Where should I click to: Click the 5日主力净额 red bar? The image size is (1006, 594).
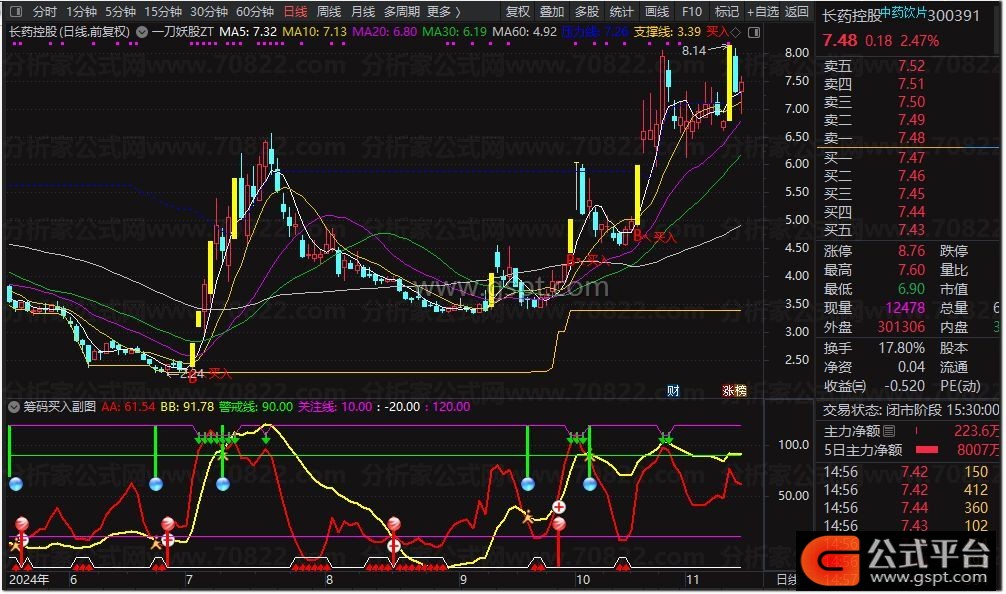[927, 450]
